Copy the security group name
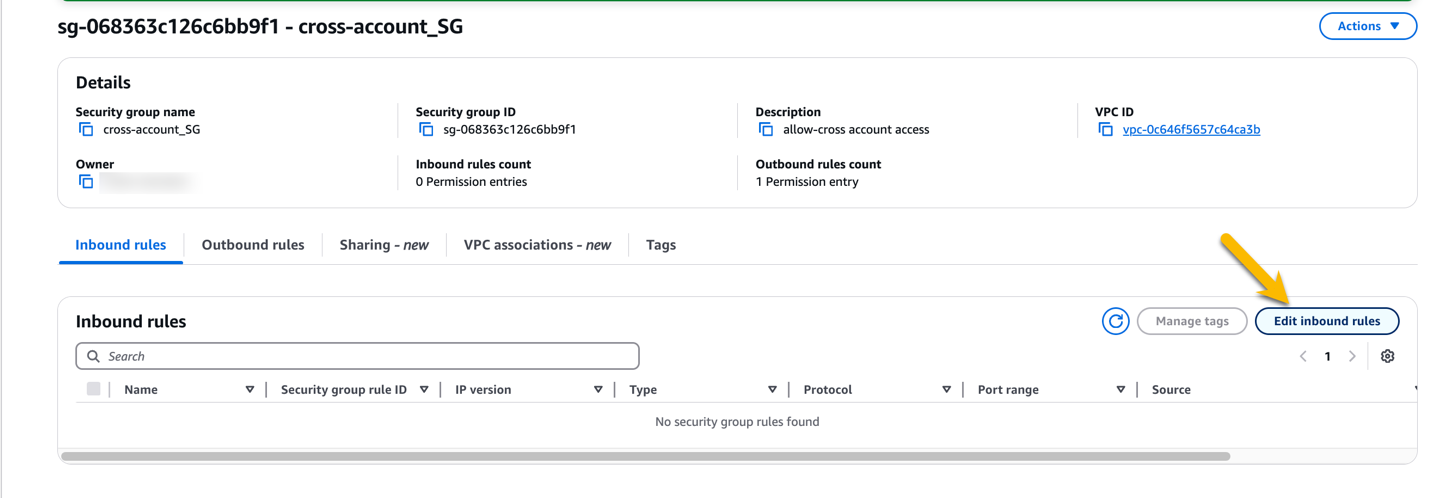This screenshot has width=1431, height=498. pyautogui.click(x=86, y=130)
